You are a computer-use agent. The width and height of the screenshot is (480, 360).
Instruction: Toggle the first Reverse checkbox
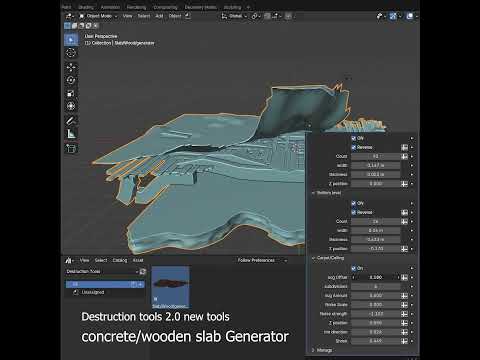(354, 147)
